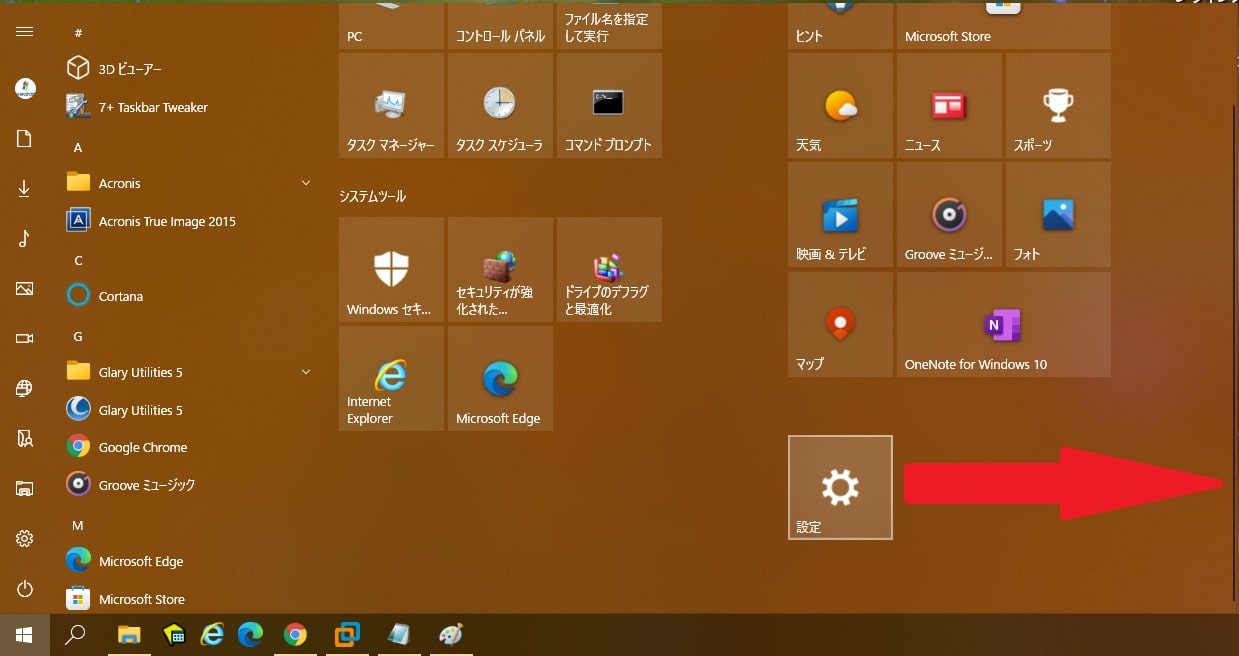
Task: Open the 3D ビューアー app in list
Action: coord(190,69)
